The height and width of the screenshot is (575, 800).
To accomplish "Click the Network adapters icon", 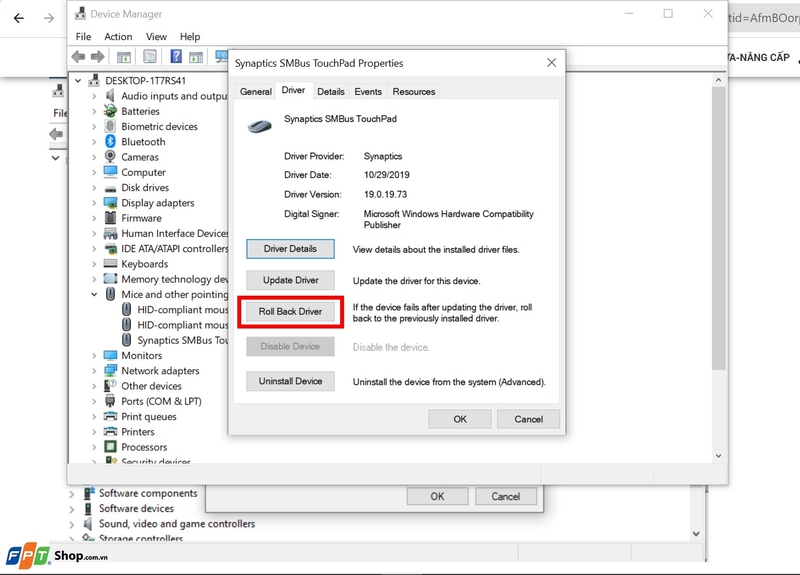I will pos(110,370).
